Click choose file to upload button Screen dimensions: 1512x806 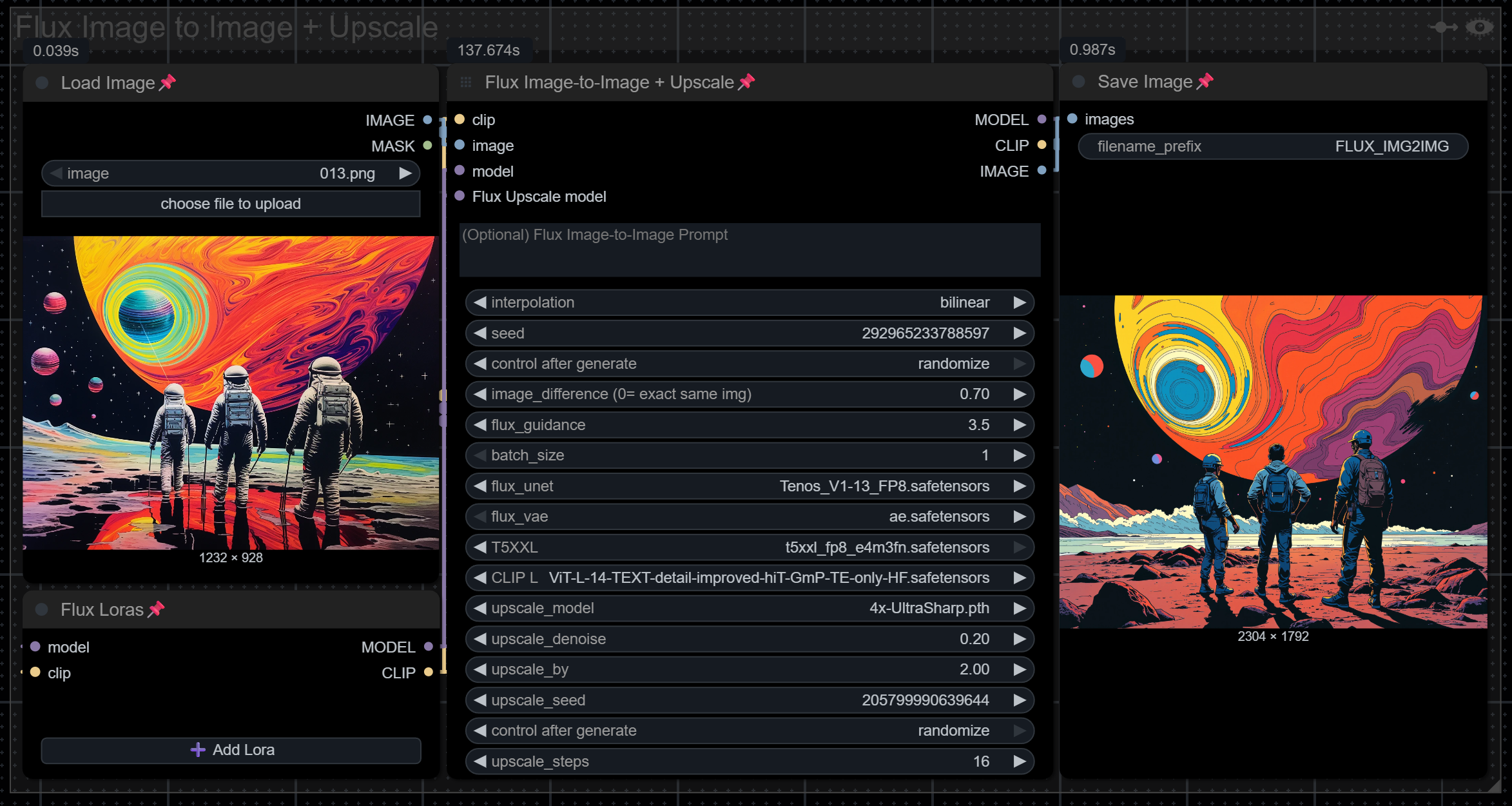coord(231,204)
